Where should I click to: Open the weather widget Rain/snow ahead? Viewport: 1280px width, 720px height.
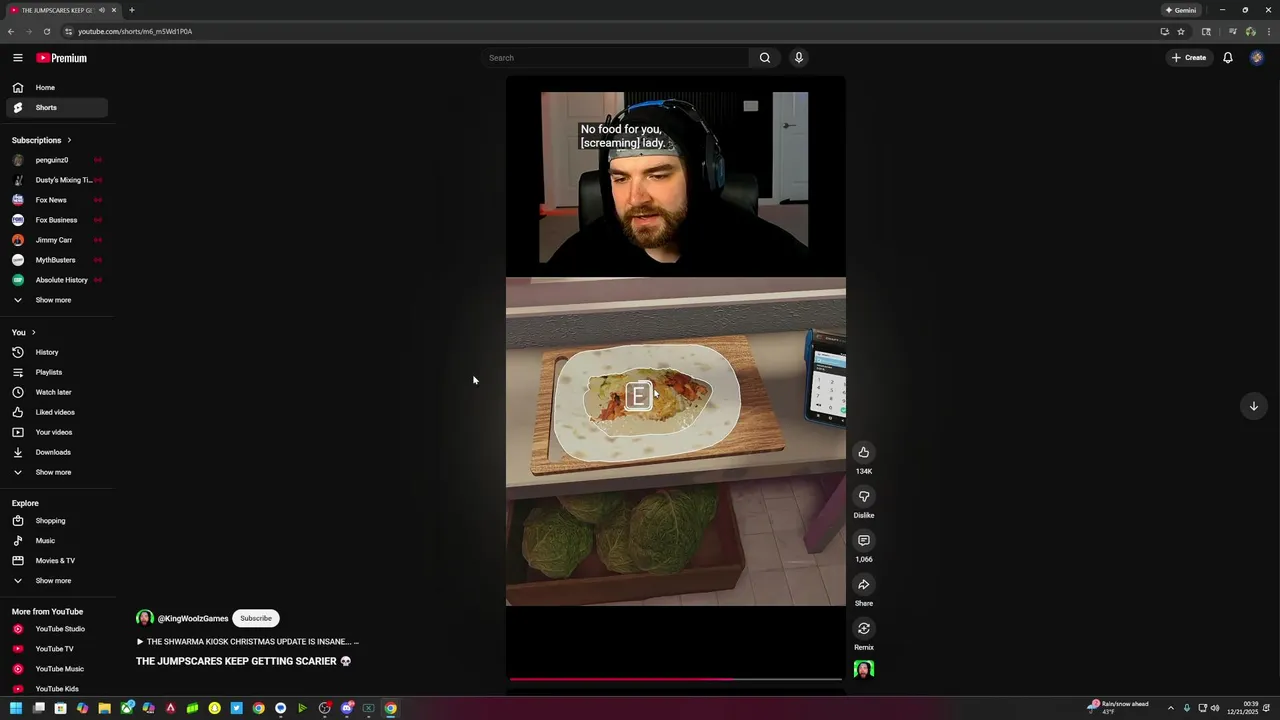point(1119,707)
